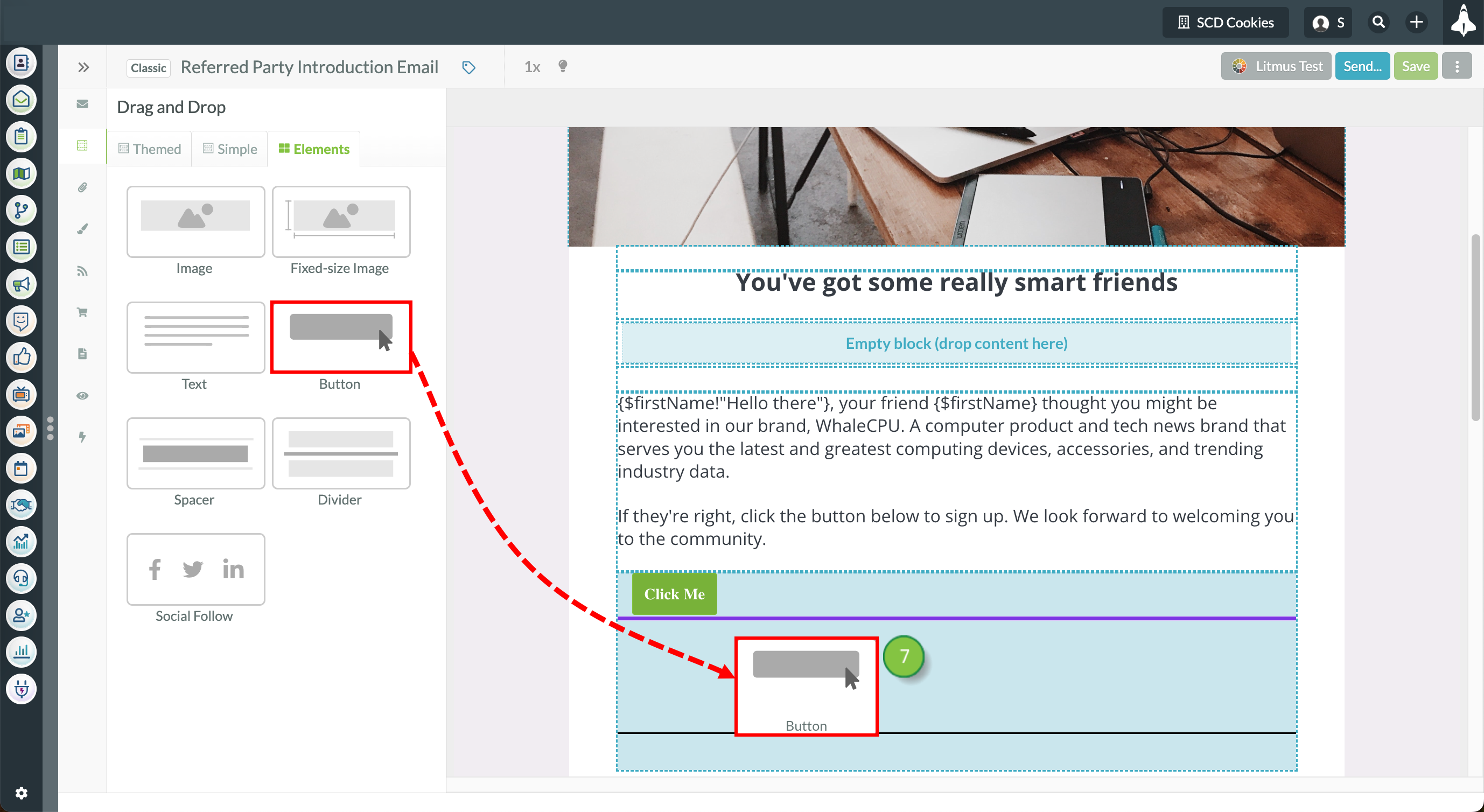Screen dimensions: 1484x812
Task: Switch to the Elements tab
Action: [314, 149]
